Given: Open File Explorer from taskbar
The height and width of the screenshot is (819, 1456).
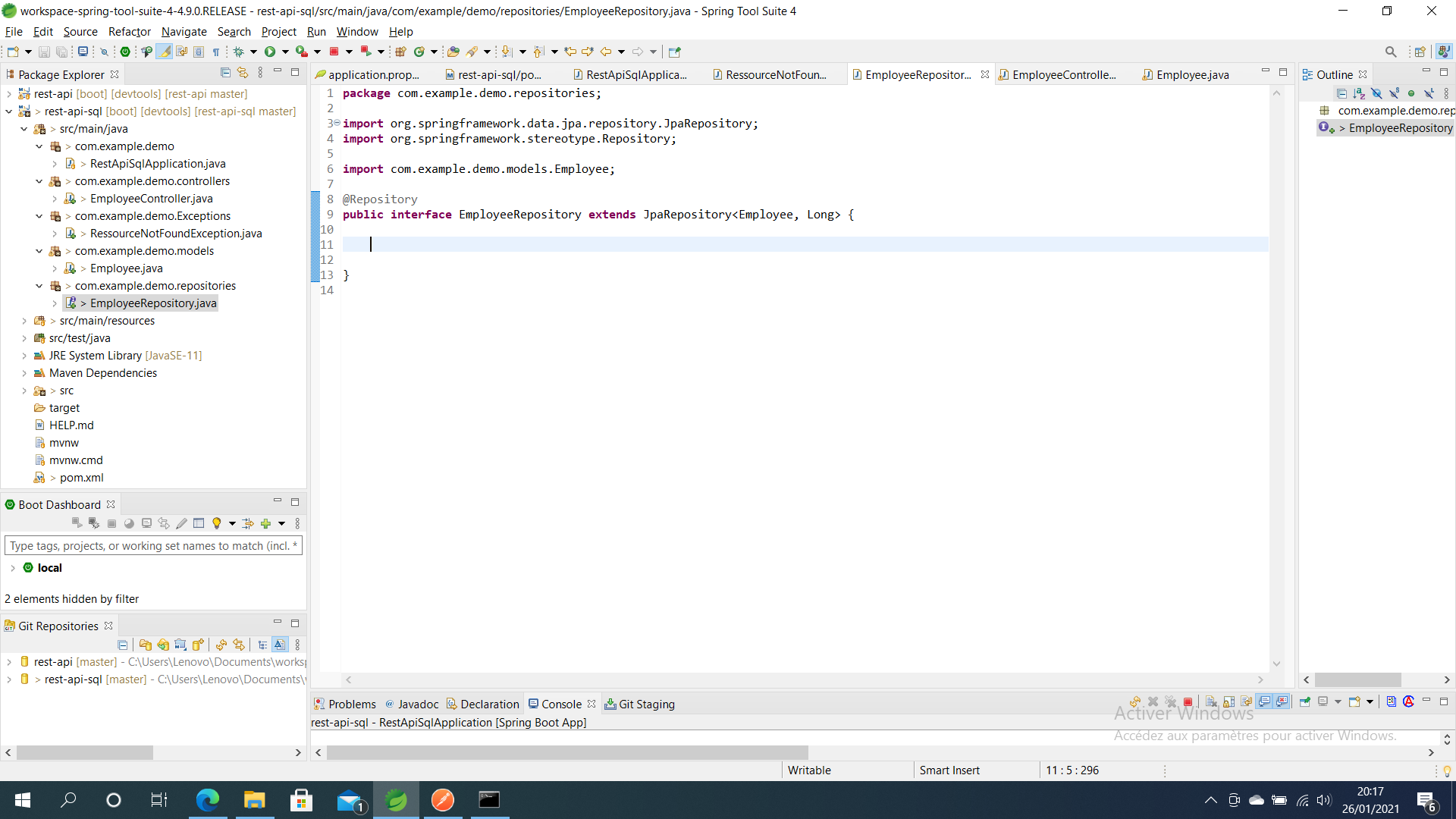Looking at the screenshot, I should 254,800.
